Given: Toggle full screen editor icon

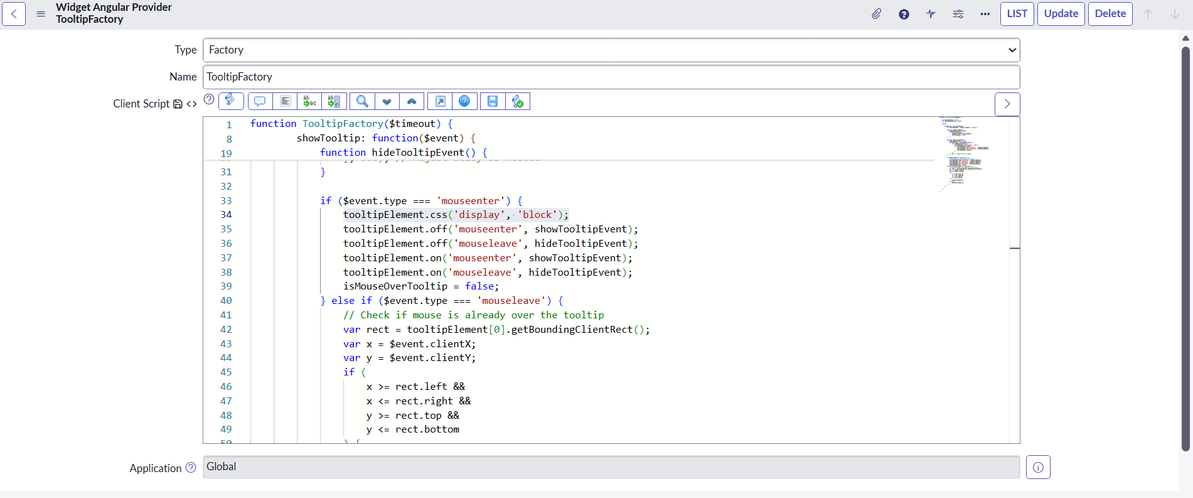Looking at the screenshot, I should tap(440, 101).
